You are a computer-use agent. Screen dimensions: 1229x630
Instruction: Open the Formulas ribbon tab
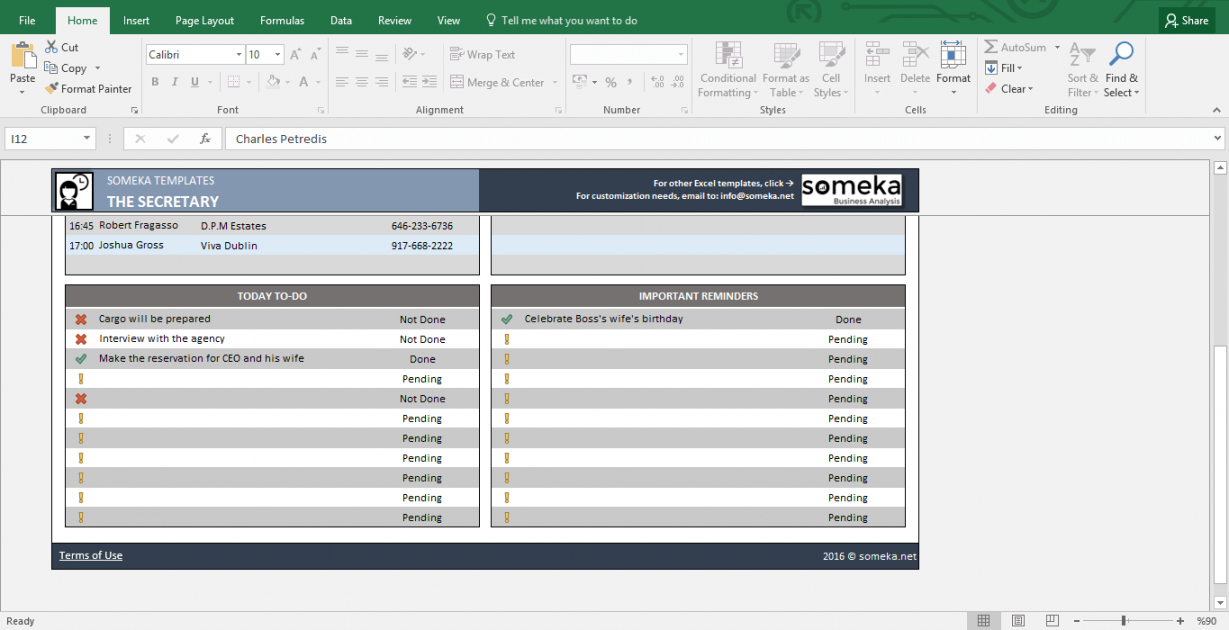[282, 20]
